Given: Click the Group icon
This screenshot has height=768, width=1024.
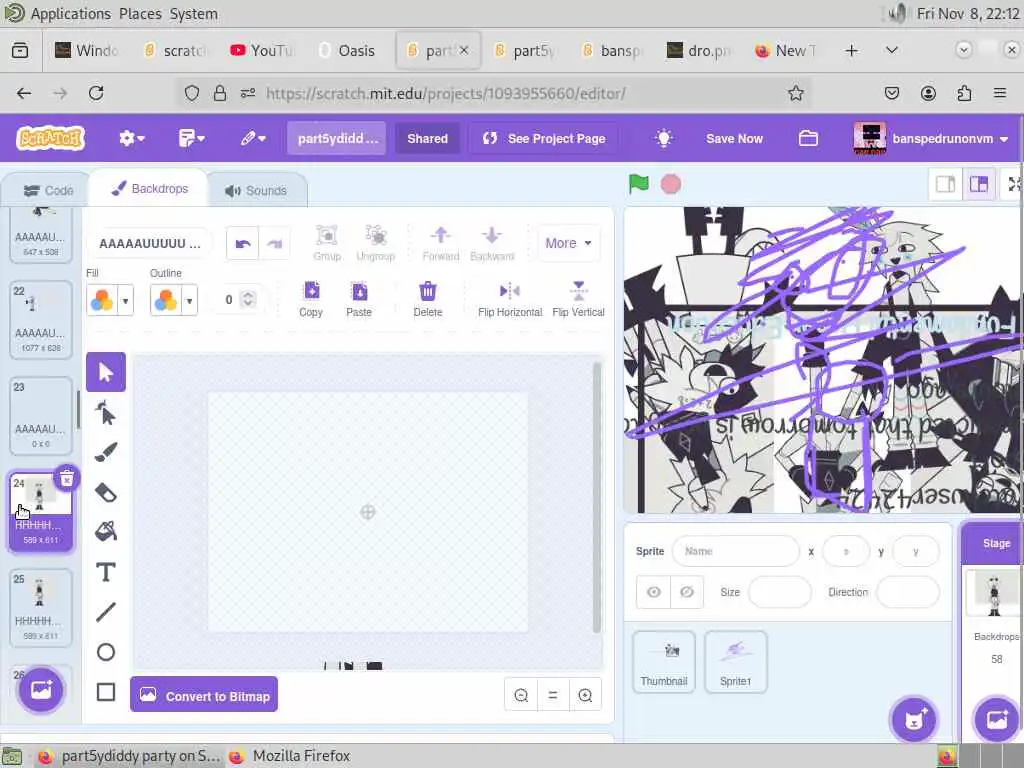Looking at the screenshot, I should click(x=327, y=243).
